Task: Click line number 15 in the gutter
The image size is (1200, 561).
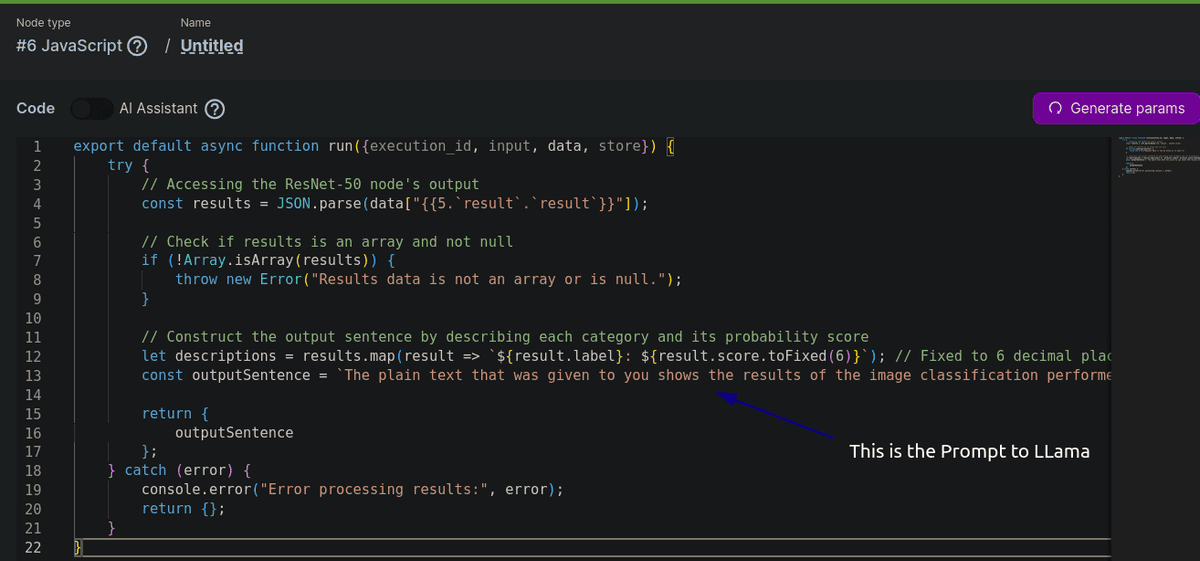Action: (x=33, y=414)
